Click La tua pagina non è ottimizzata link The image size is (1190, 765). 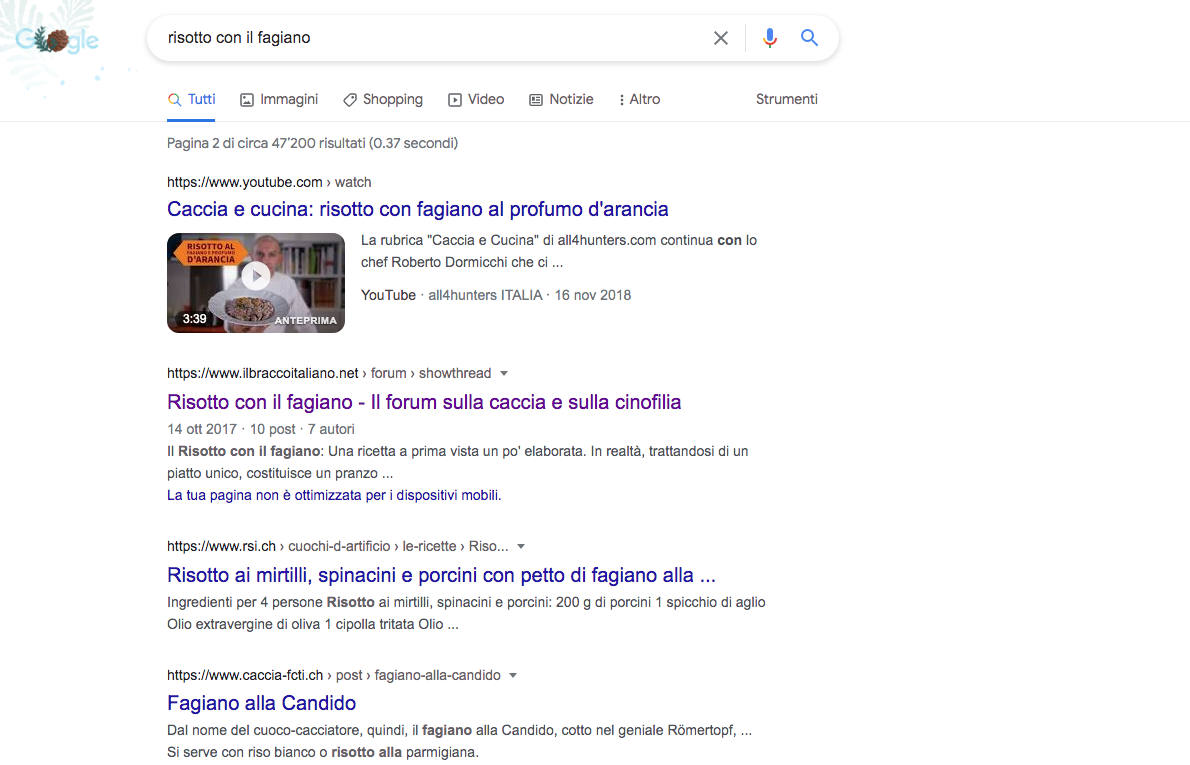334,496
